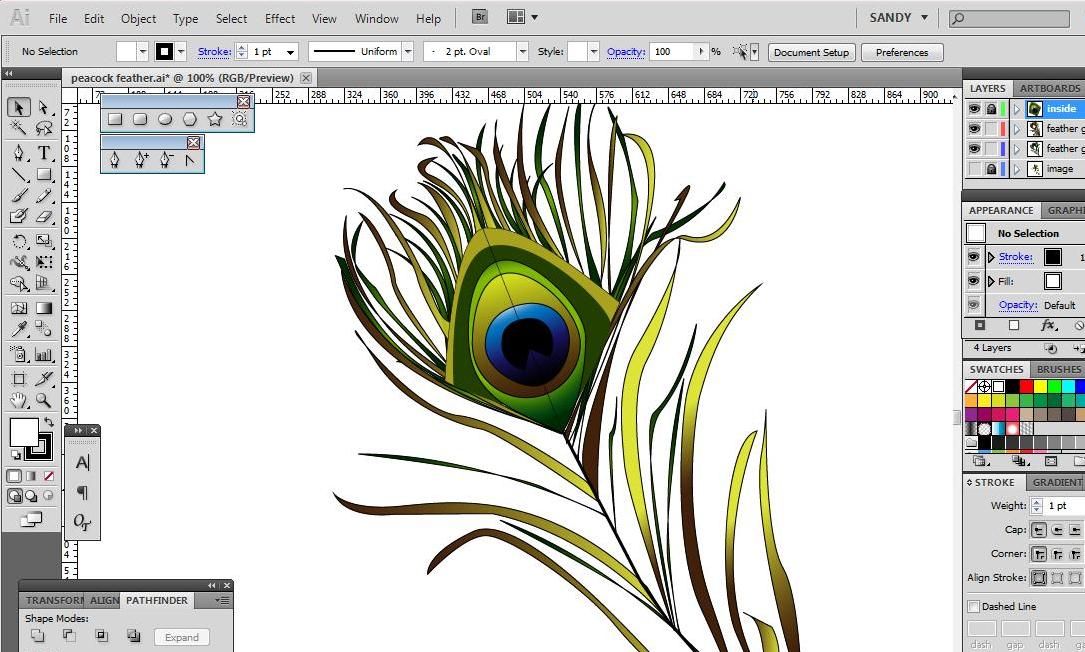The image size is (1085, 652).
Task: Hide the inside layer with eye icon
Action: (x=974, y=109)
